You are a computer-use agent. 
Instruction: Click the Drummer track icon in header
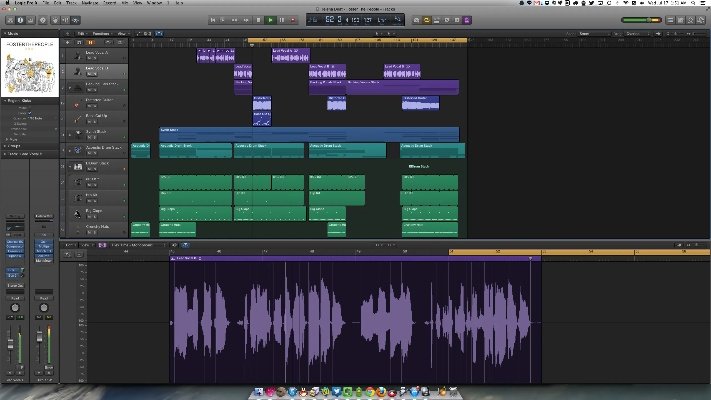click(76, 133)
